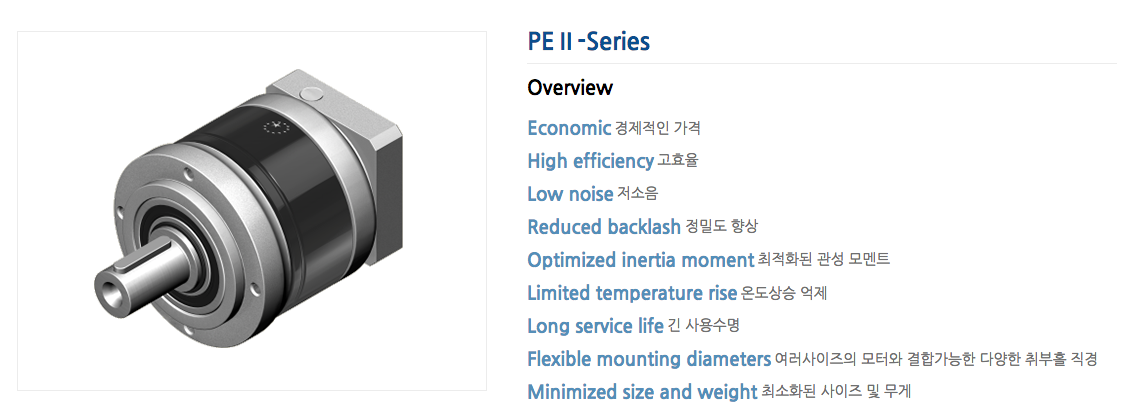This screenshot has height=419, width=1128.
Task: Click the Korean text 고효율
Action: coord(677,161)
